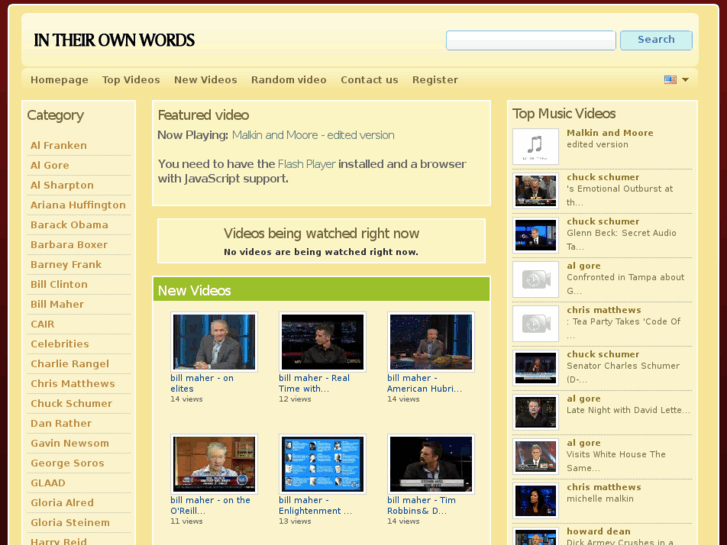Open chuck schumer Senator Charles Schumer thumbnail
The height and width of the screenshot is (545, 727).
(536, 368)
